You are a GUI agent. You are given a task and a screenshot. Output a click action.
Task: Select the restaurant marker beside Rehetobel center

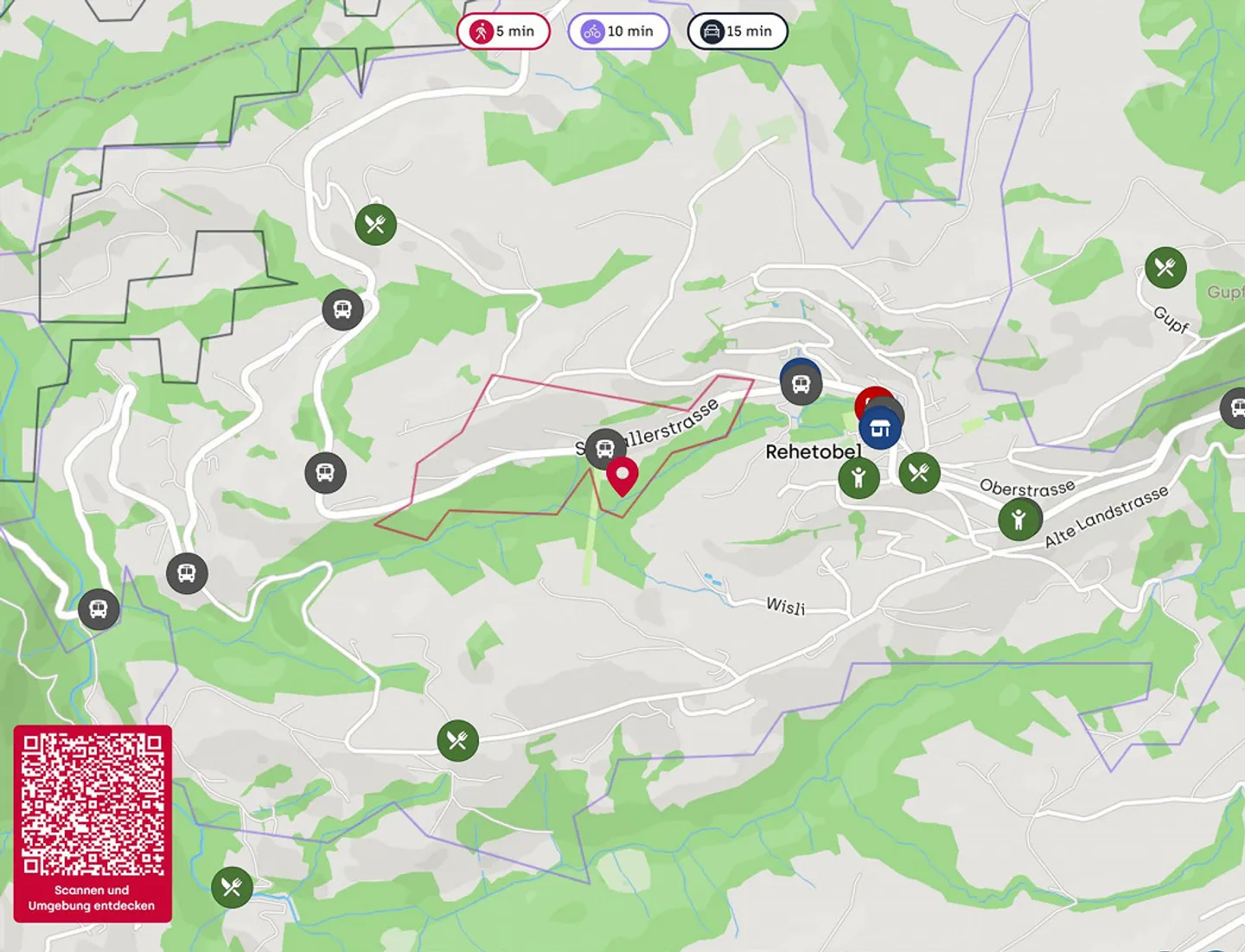919,472
